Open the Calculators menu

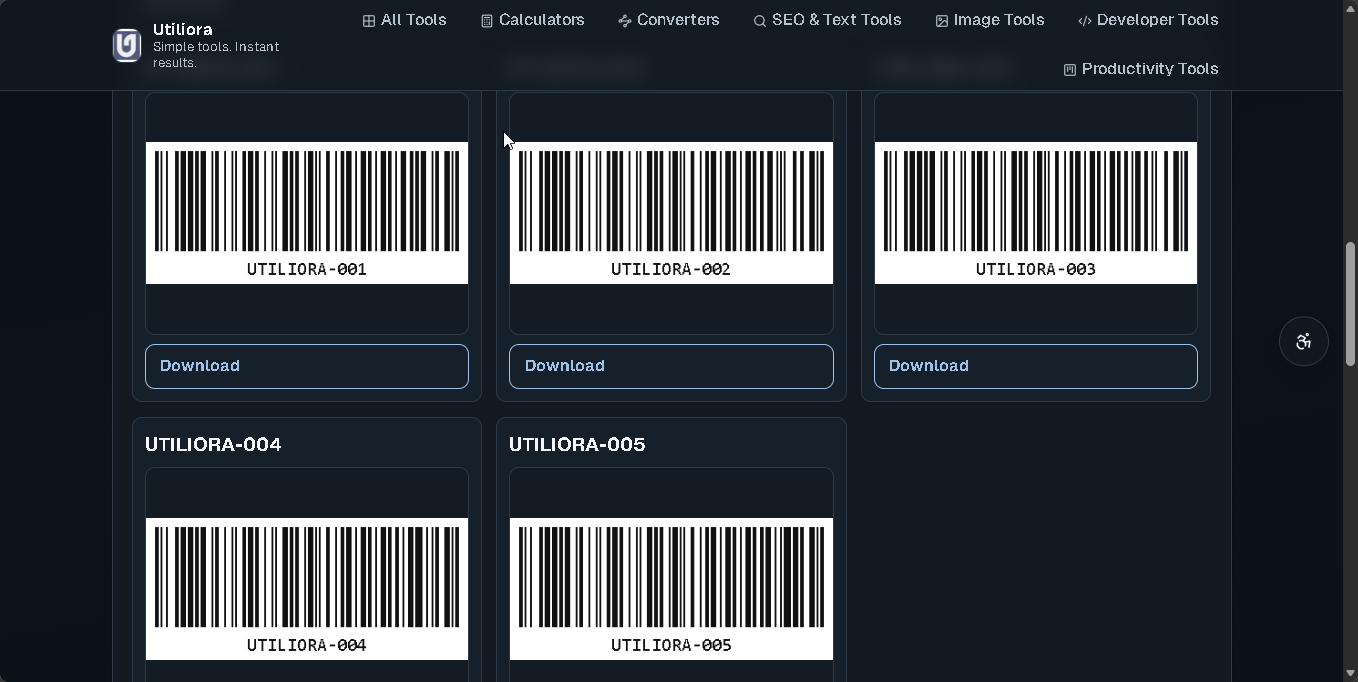(x=533, y=20)
